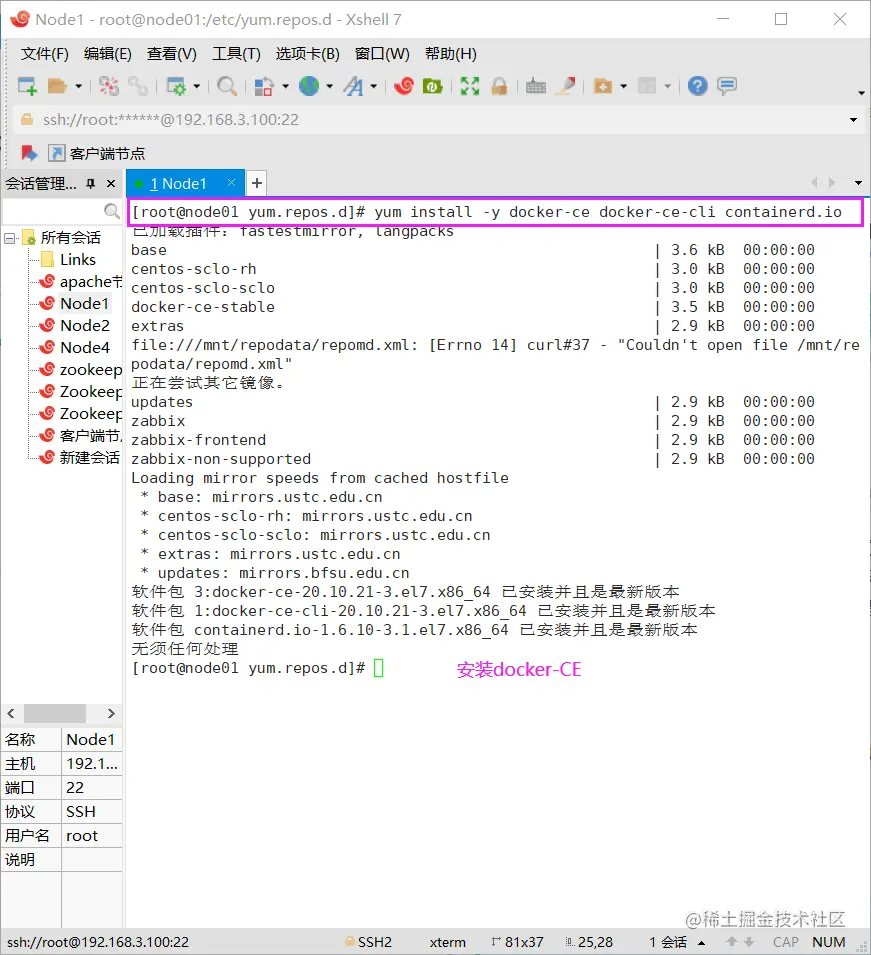Open the dropdown arrow beside font icon
This screenshot has width=871, height=955.
(x=373, y=86)
